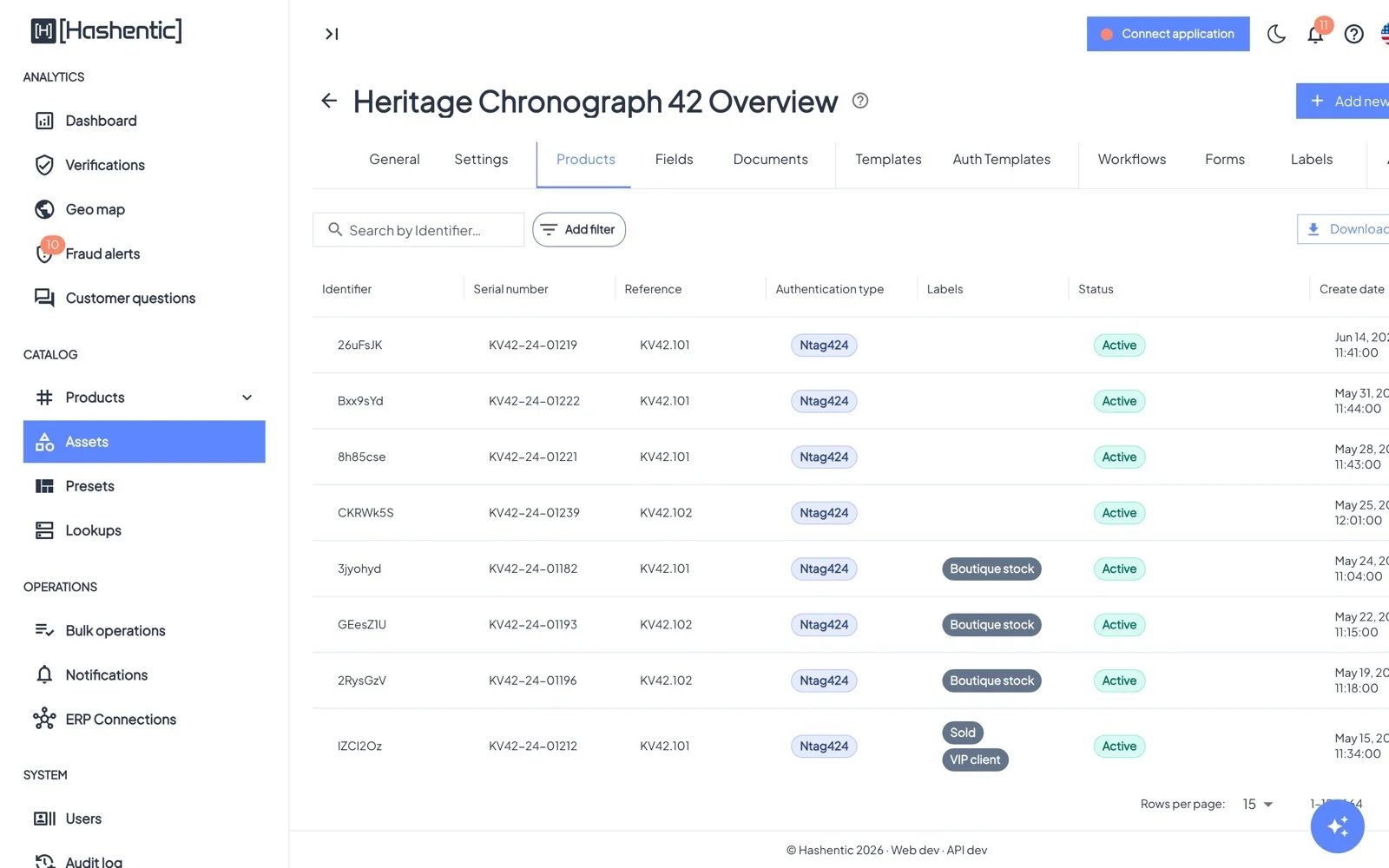
Task: Open Customer questions section
Action: 144,298
